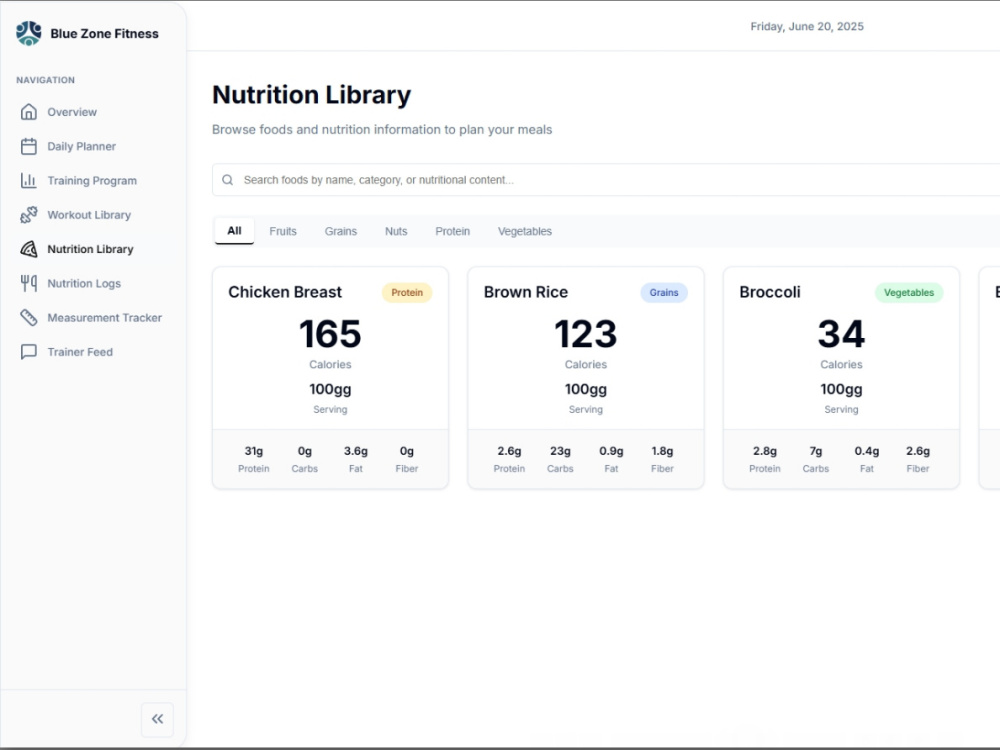
Task: Click 23g carbs on Brown Rice
Action: (x=560, y=451)
